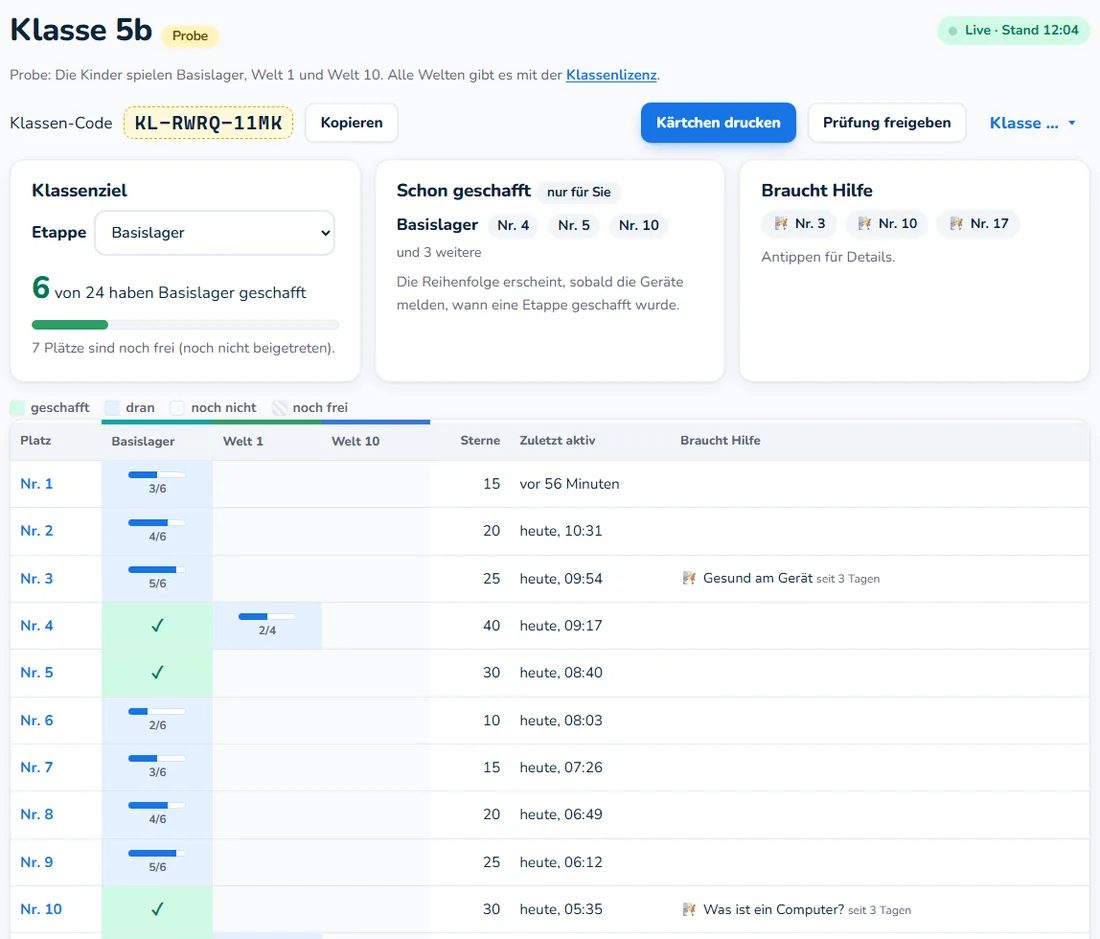Click the flag icon in the Braucht Hilfe Nr. 10 chip

[864, 224]
